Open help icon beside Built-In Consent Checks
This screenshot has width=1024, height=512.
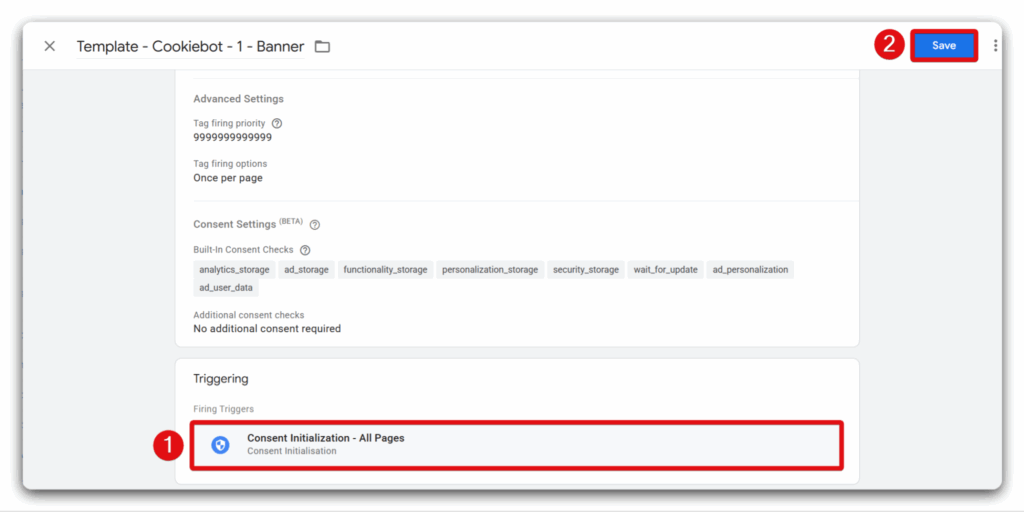(304, 249)
